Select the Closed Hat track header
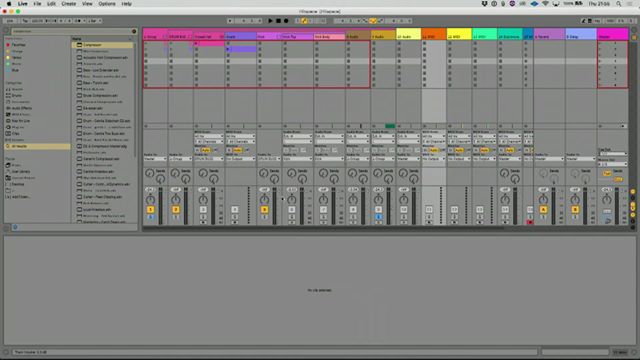The image size is (640, 360). point(208,37)
